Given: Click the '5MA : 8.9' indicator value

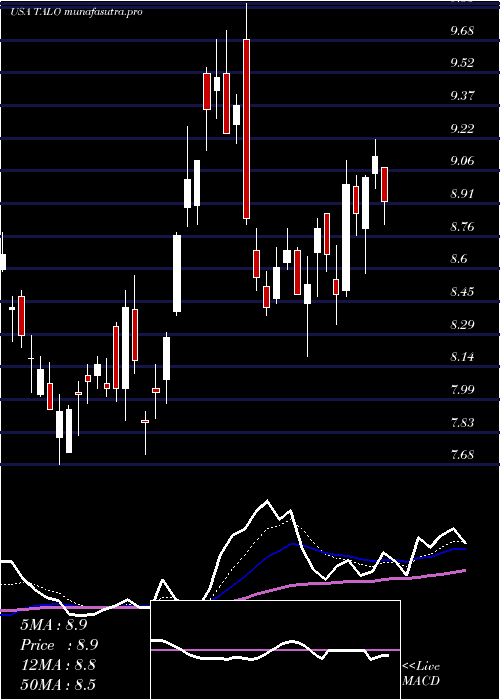Looking at the screenshot, I should click(x=54, y=625).
